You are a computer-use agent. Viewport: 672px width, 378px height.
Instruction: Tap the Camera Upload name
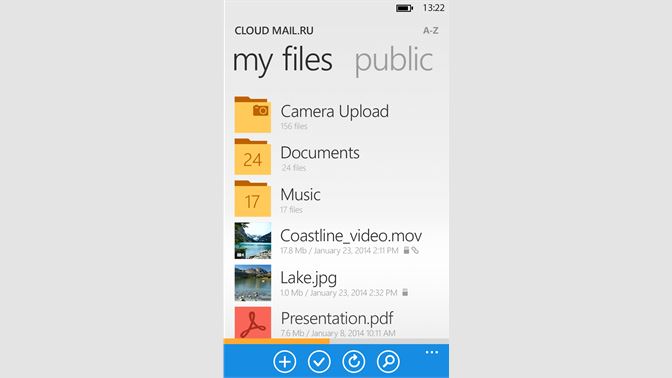[335, 111]
